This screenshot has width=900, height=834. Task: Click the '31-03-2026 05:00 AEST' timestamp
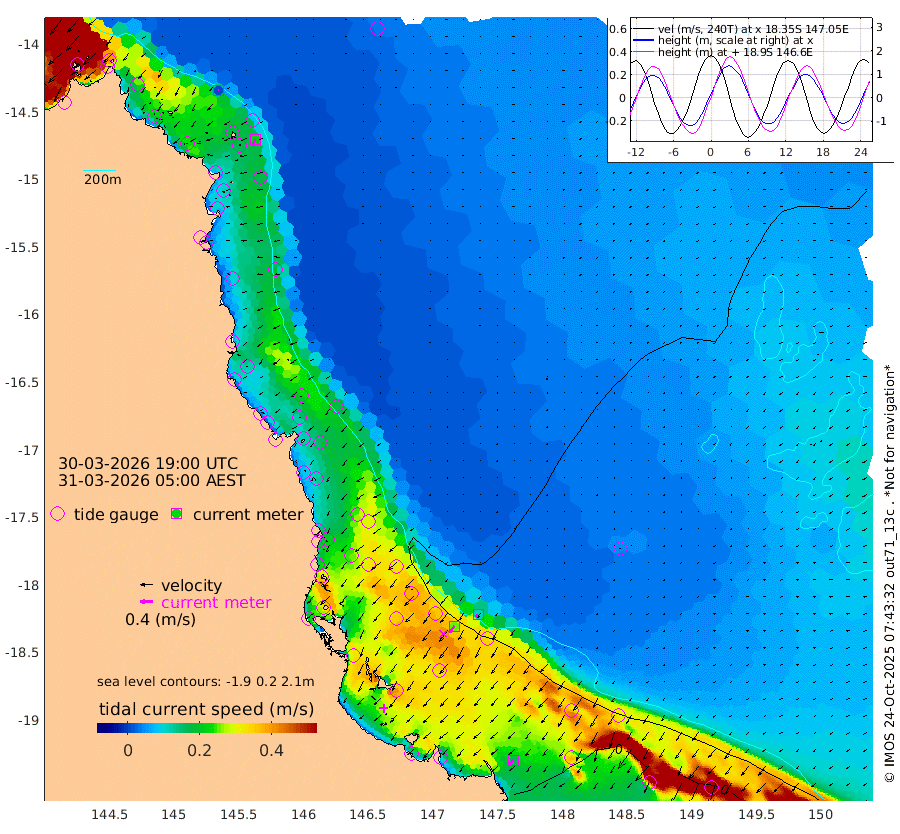tap(152, 480)
